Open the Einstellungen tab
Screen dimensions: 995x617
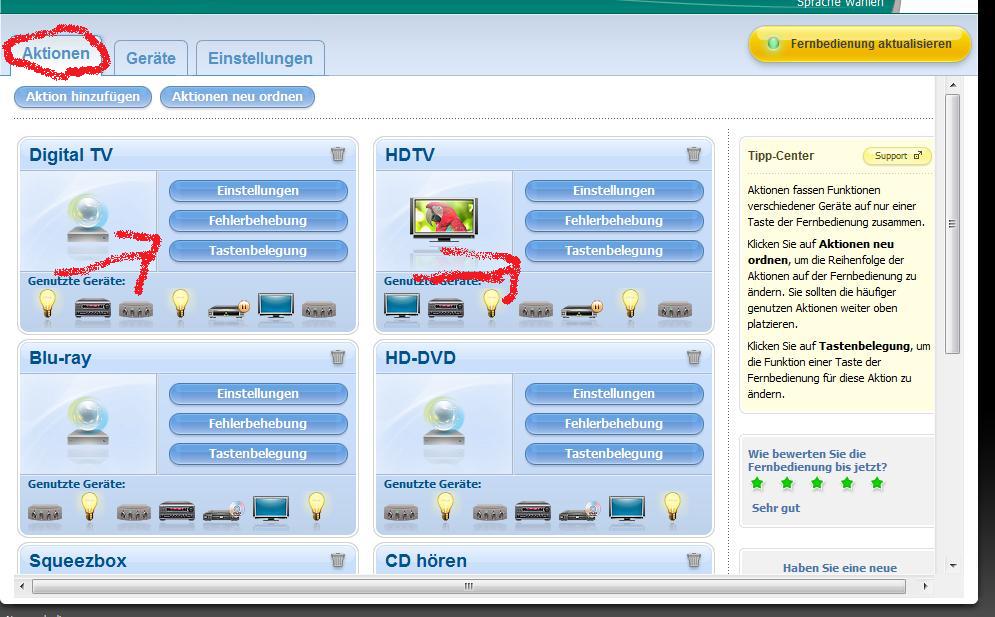pyautogui.click(x=260, y=58)
